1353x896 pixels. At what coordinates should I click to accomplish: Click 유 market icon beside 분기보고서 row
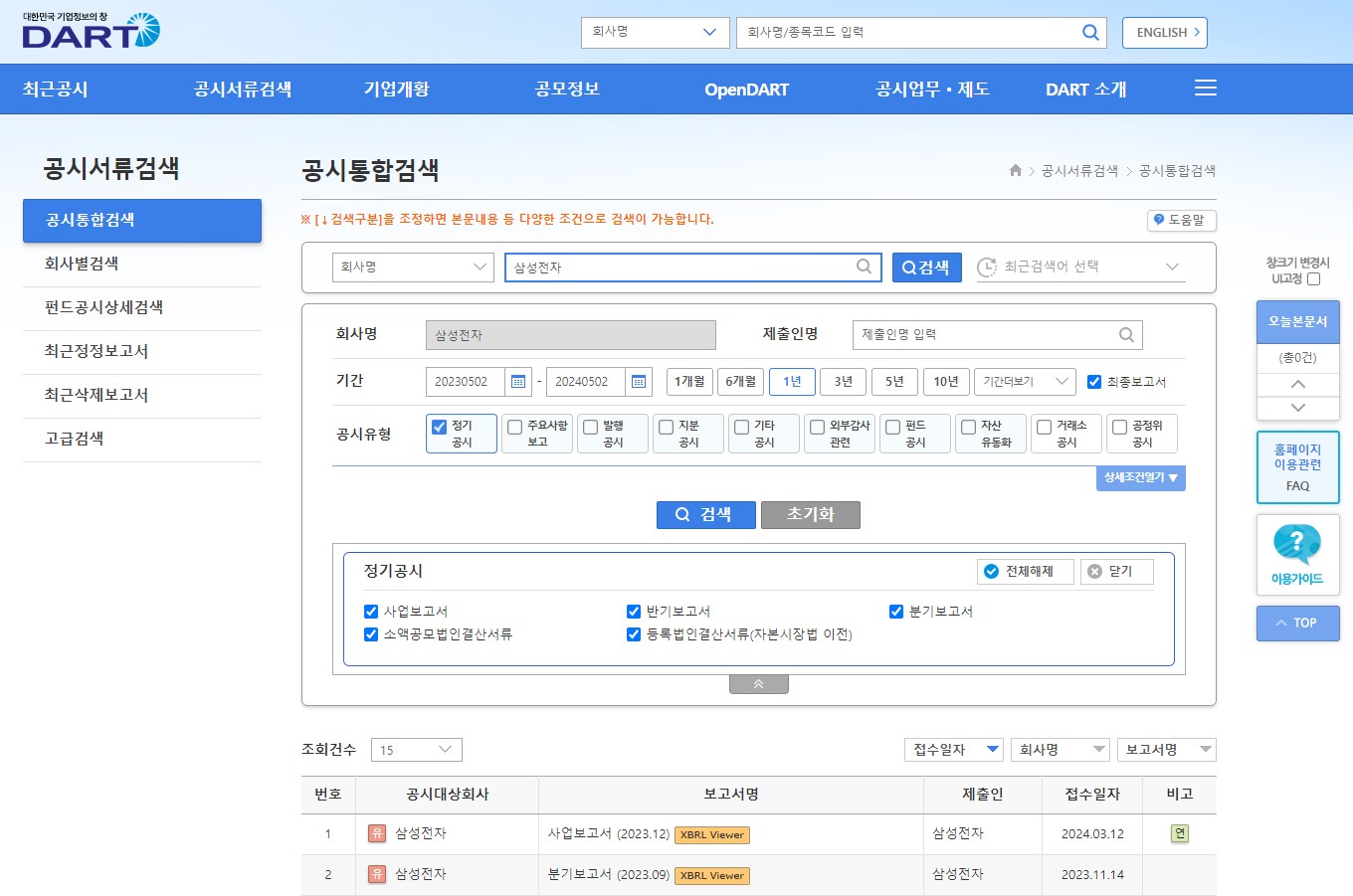pos(377,874)
